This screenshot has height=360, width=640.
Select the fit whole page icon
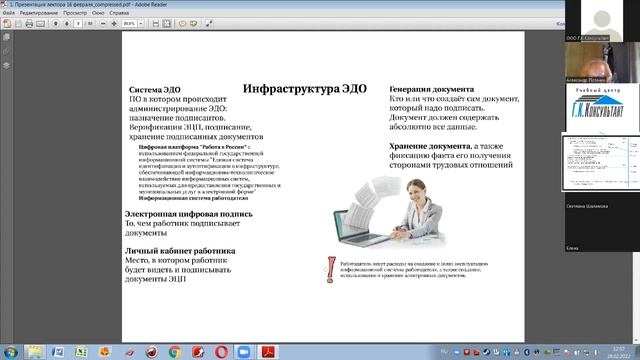pos(167,24)
